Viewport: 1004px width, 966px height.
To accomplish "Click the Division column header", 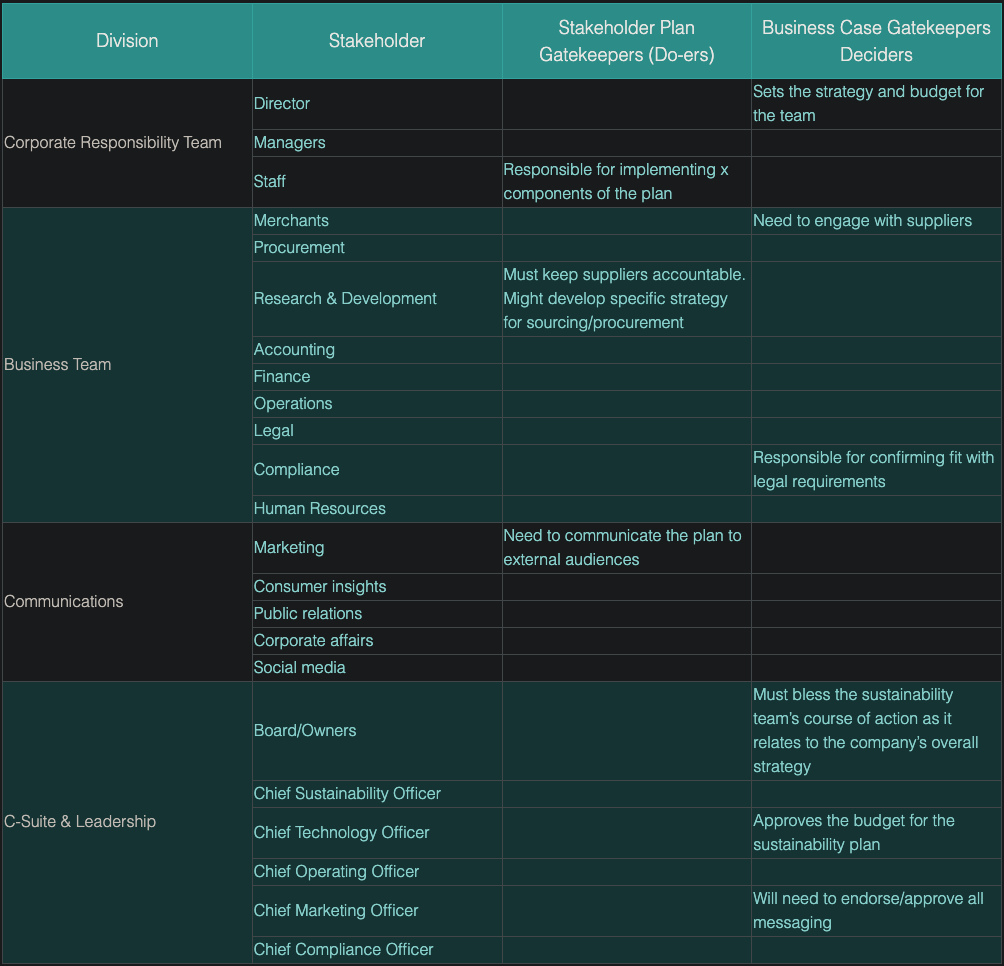I will click(127, 41).
